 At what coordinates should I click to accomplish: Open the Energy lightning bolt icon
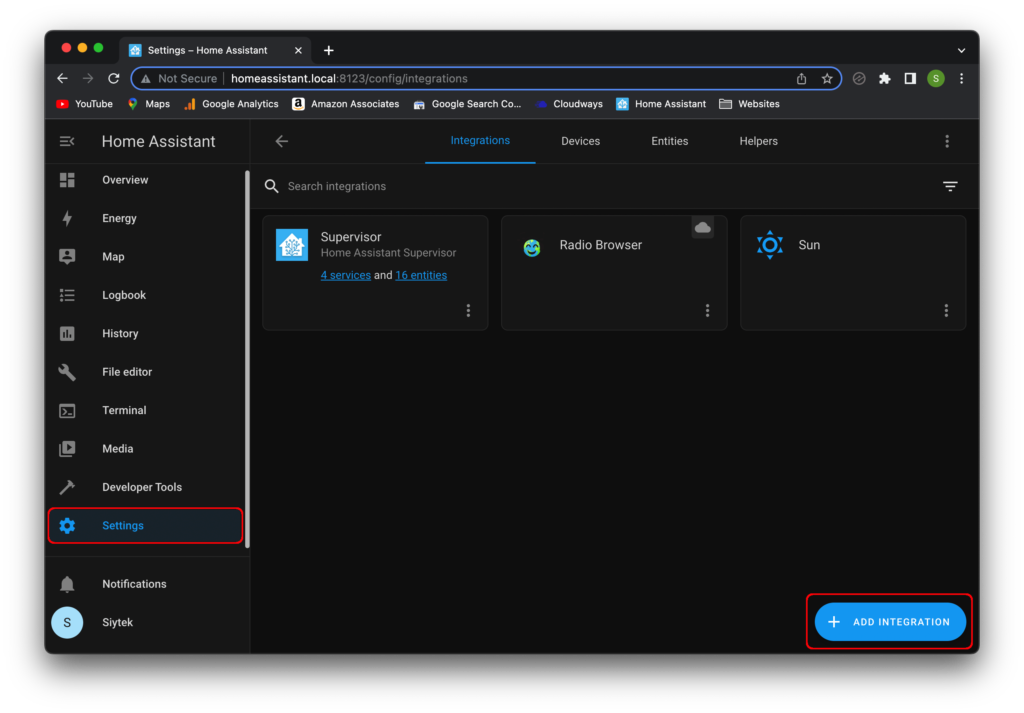[x=67, y=218]
